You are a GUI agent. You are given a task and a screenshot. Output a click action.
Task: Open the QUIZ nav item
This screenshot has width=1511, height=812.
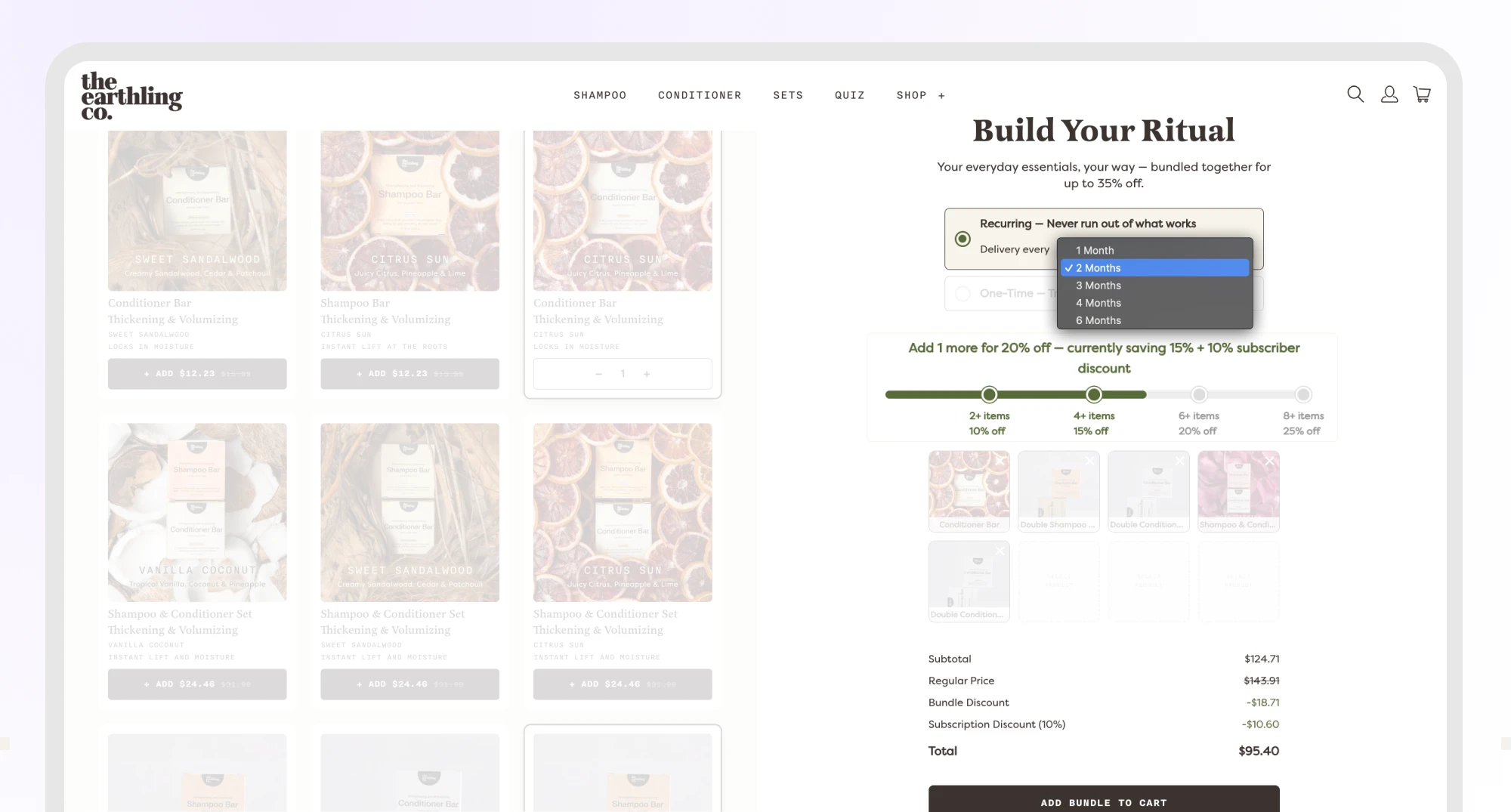tap(850, 95)
